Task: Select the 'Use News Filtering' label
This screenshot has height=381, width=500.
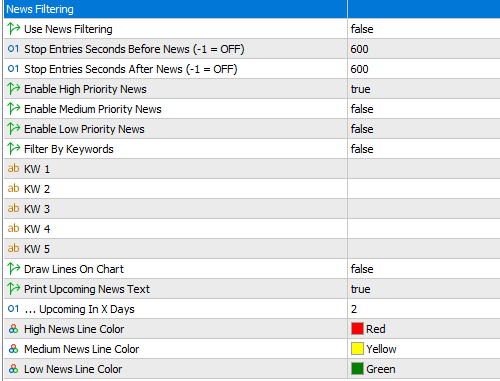Action: [x=68, y=29]
